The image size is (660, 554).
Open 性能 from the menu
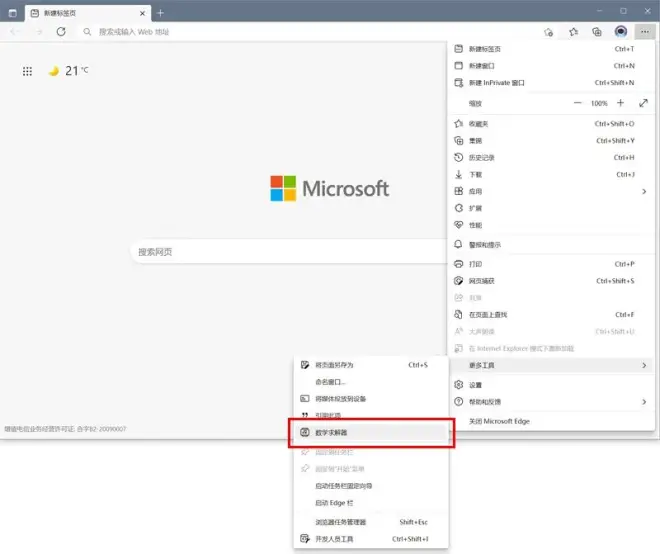click(551, 225)
